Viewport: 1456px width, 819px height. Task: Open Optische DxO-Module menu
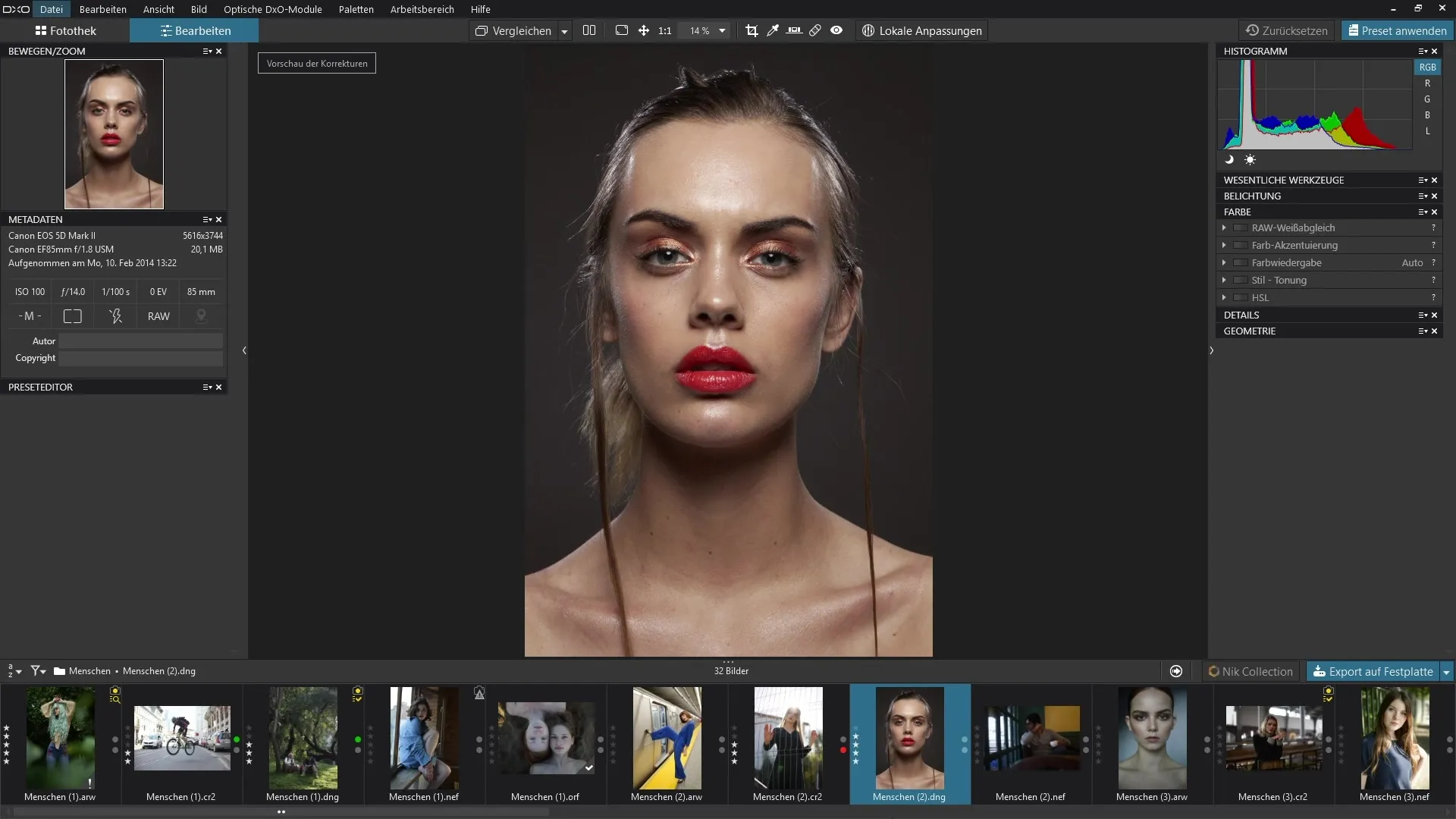(x=272, y=9)
